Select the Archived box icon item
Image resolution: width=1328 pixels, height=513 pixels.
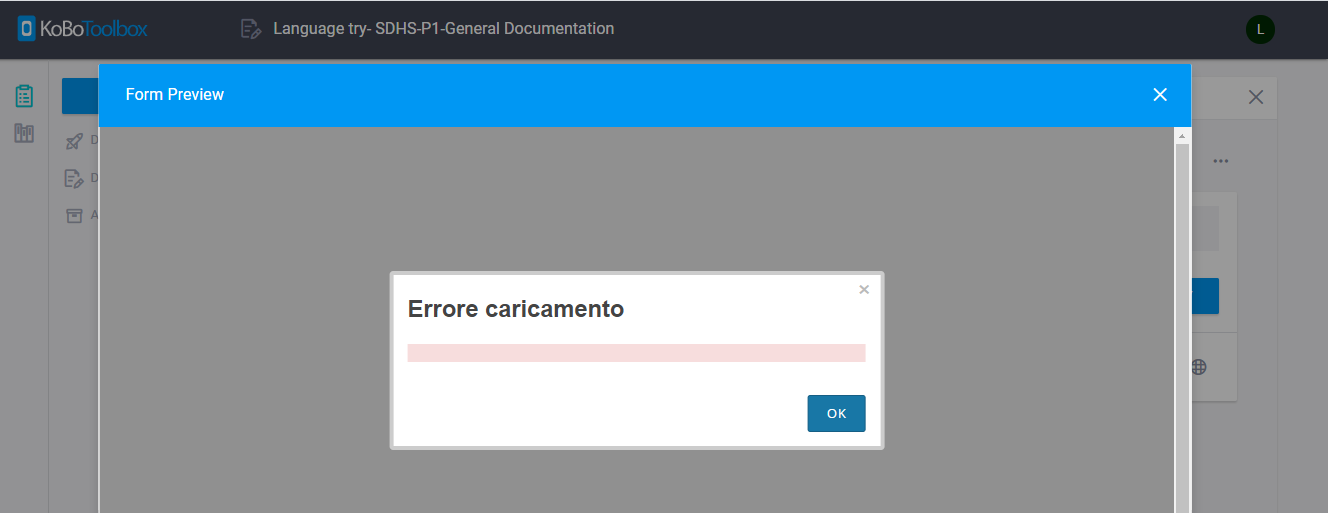tap(74, 215)
